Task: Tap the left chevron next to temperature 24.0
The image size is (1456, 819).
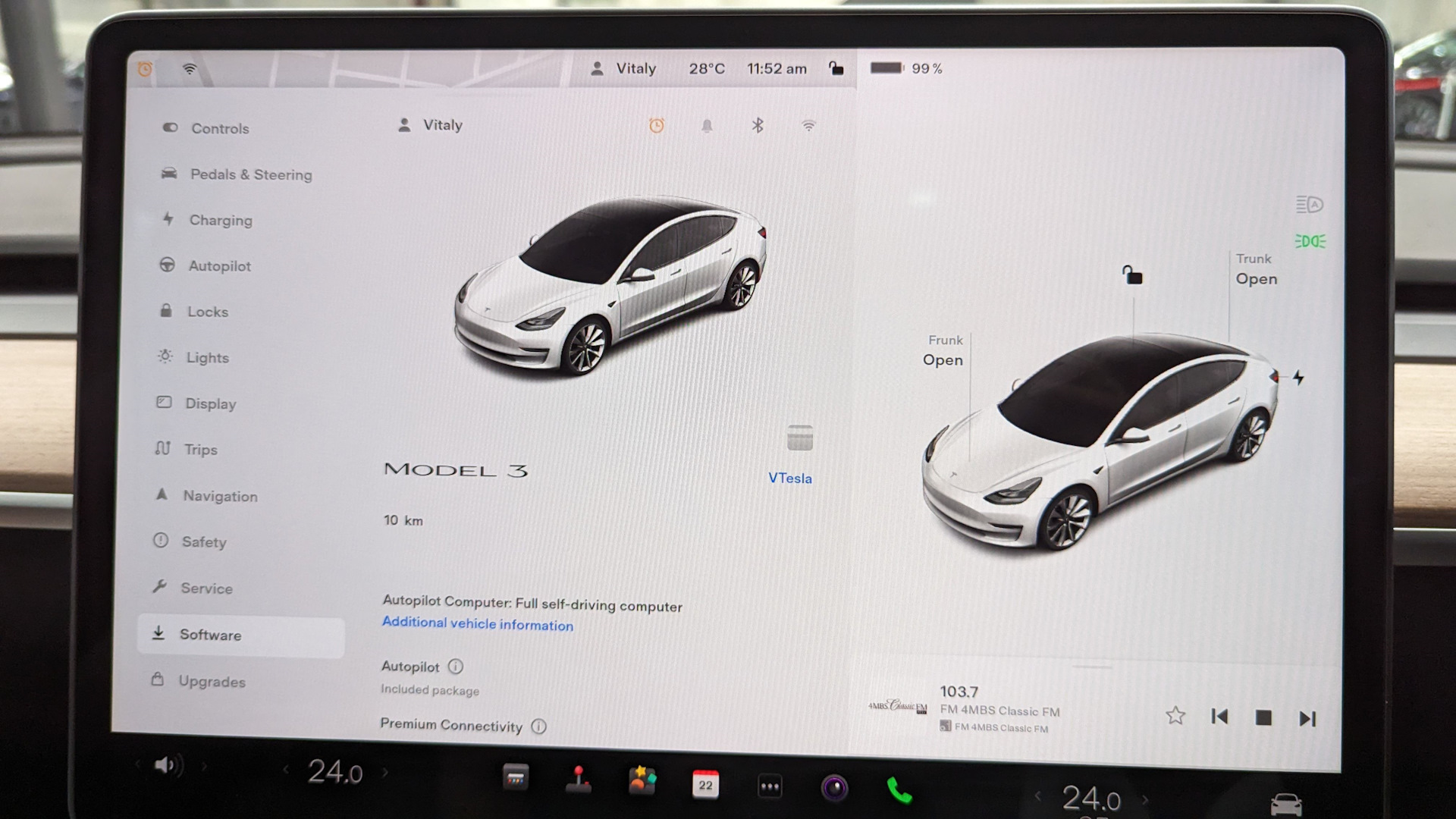Action: click(x=287, y=770)
